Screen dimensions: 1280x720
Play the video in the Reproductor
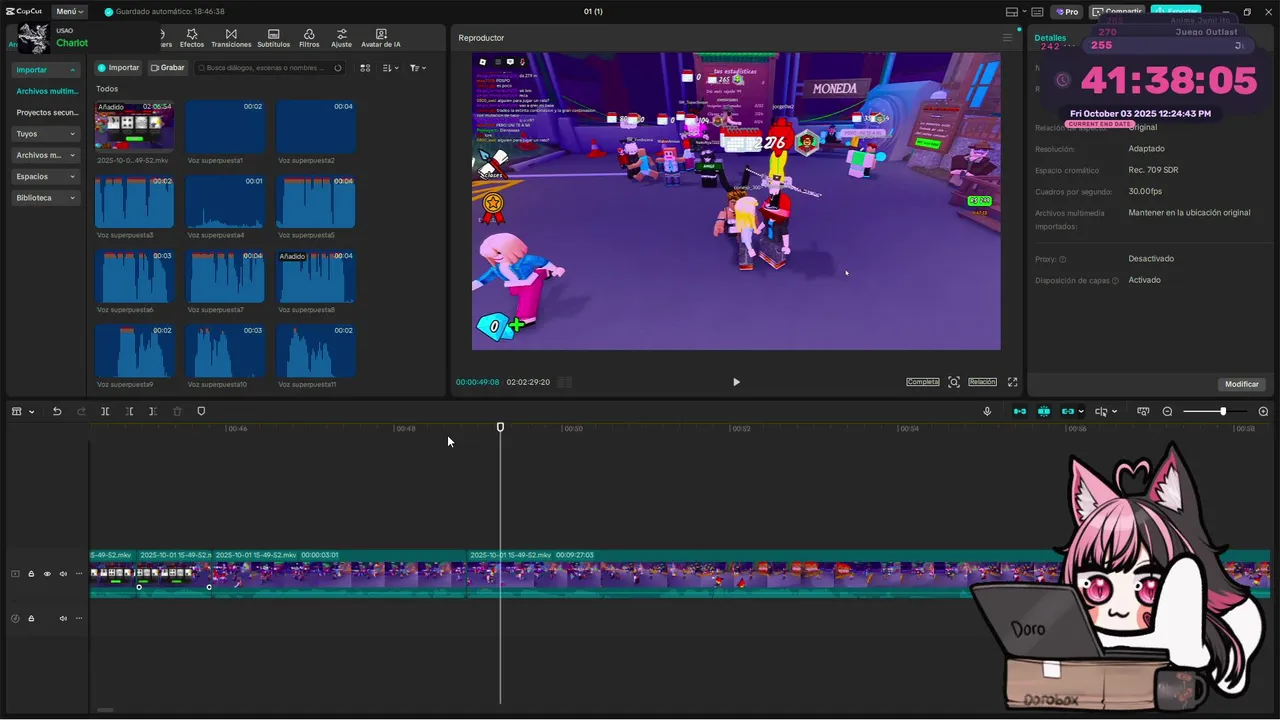(736, 382)
